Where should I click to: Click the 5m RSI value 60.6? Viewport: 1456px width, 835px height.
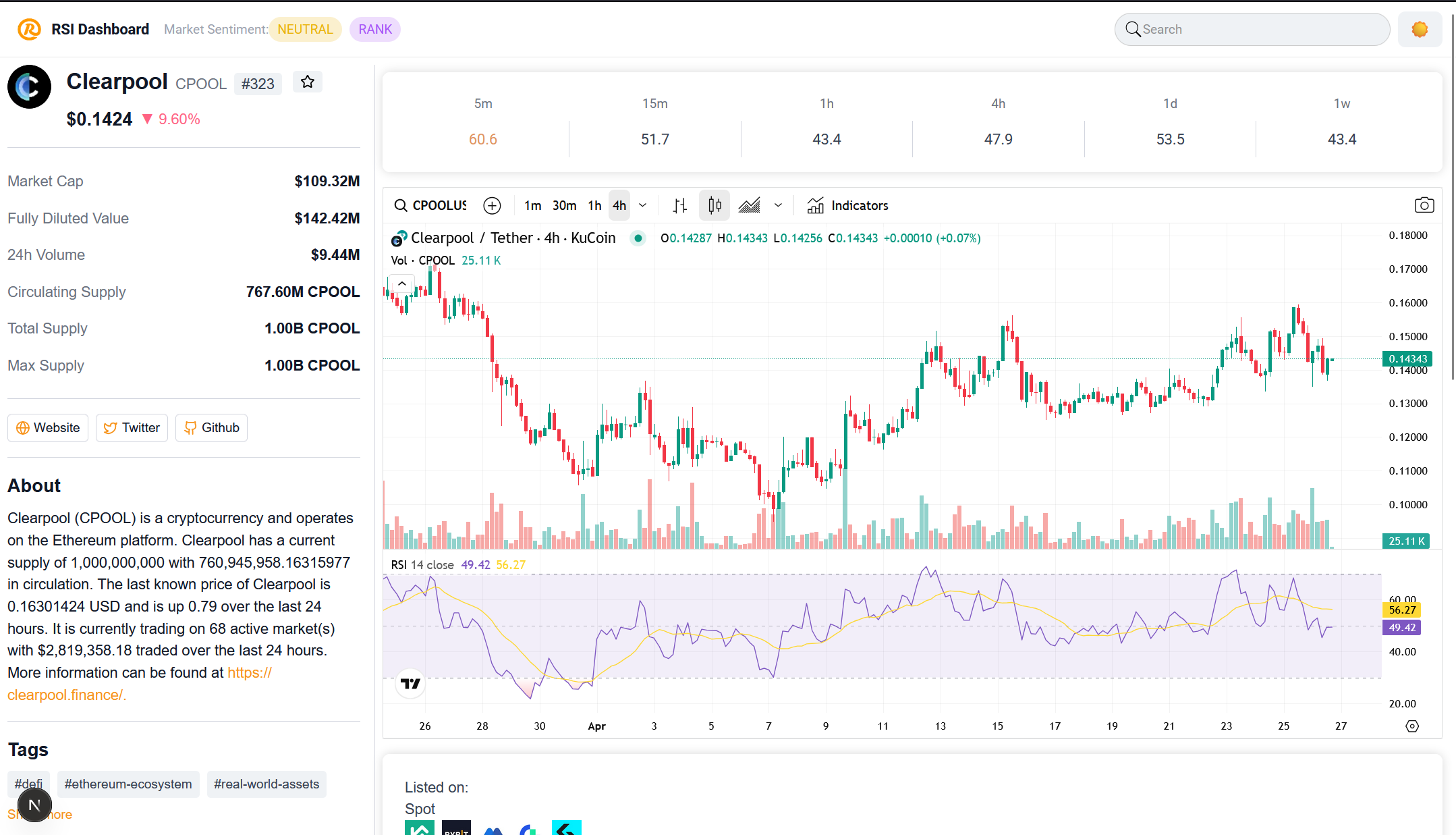[x=483, y=139]
